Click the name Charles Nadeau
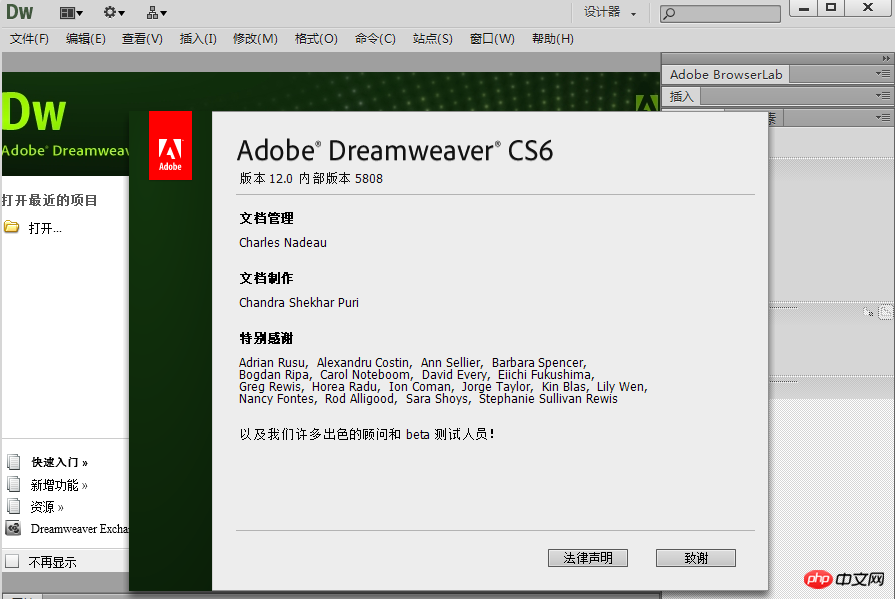The image size is (895, 599). pyautogui.click(x=283, y=243)
